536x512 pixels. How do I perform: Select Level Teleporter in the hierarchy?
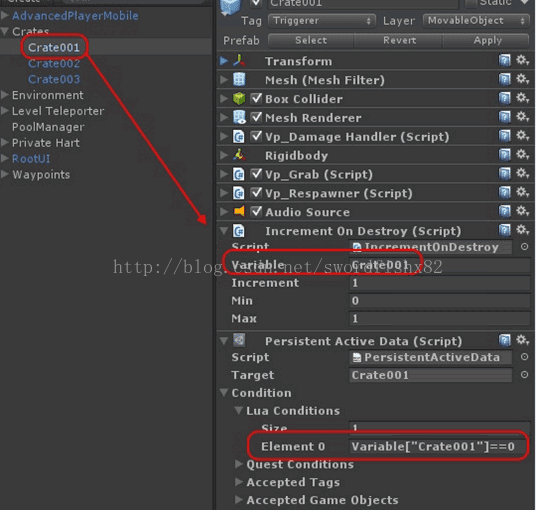58,111
